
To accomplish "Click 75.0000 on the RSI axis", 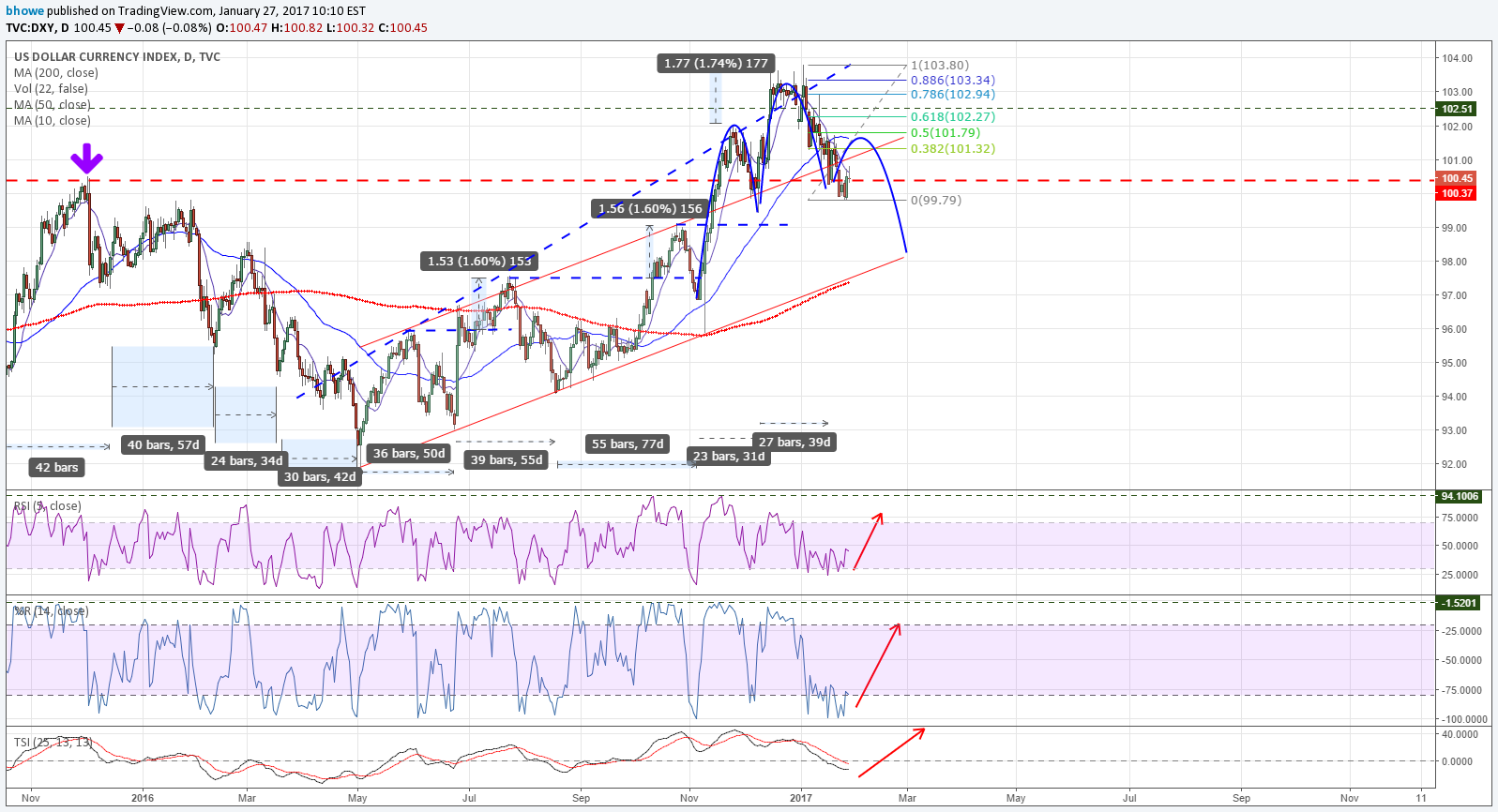I will coord(1460,518).
